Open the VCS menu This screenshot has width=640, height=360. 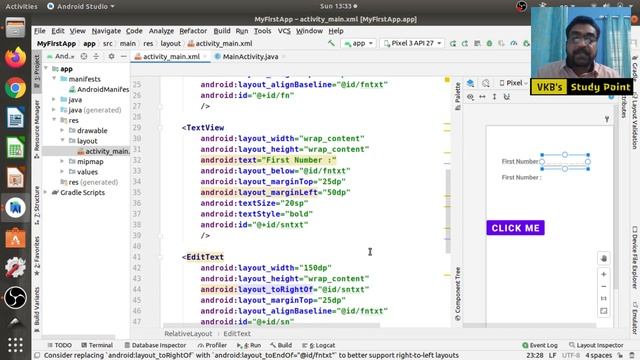click(x=284, y=31)
